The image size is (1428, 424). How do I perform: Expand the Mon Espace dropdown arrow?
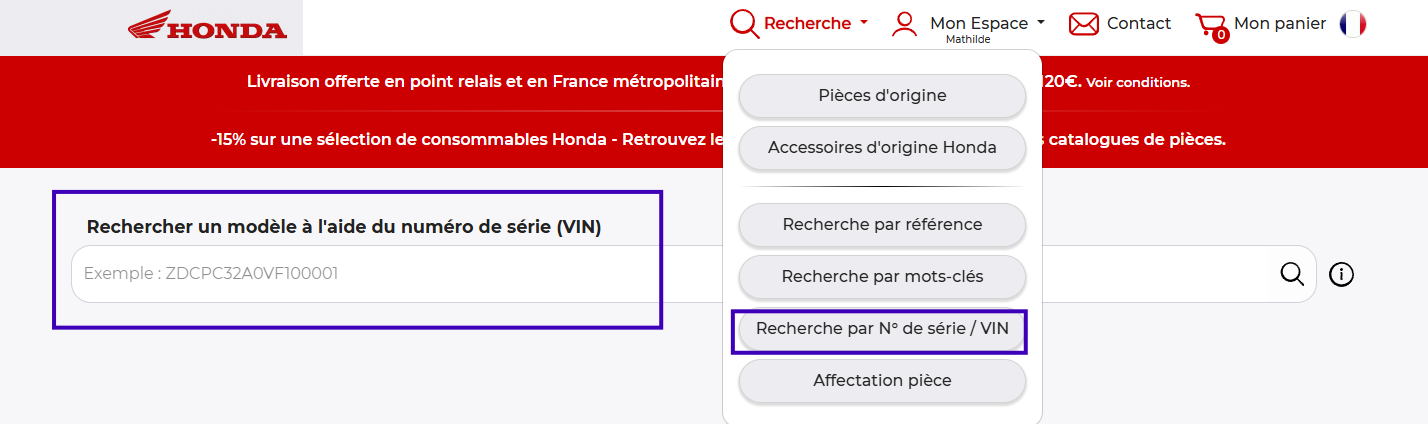point(1041,23)
